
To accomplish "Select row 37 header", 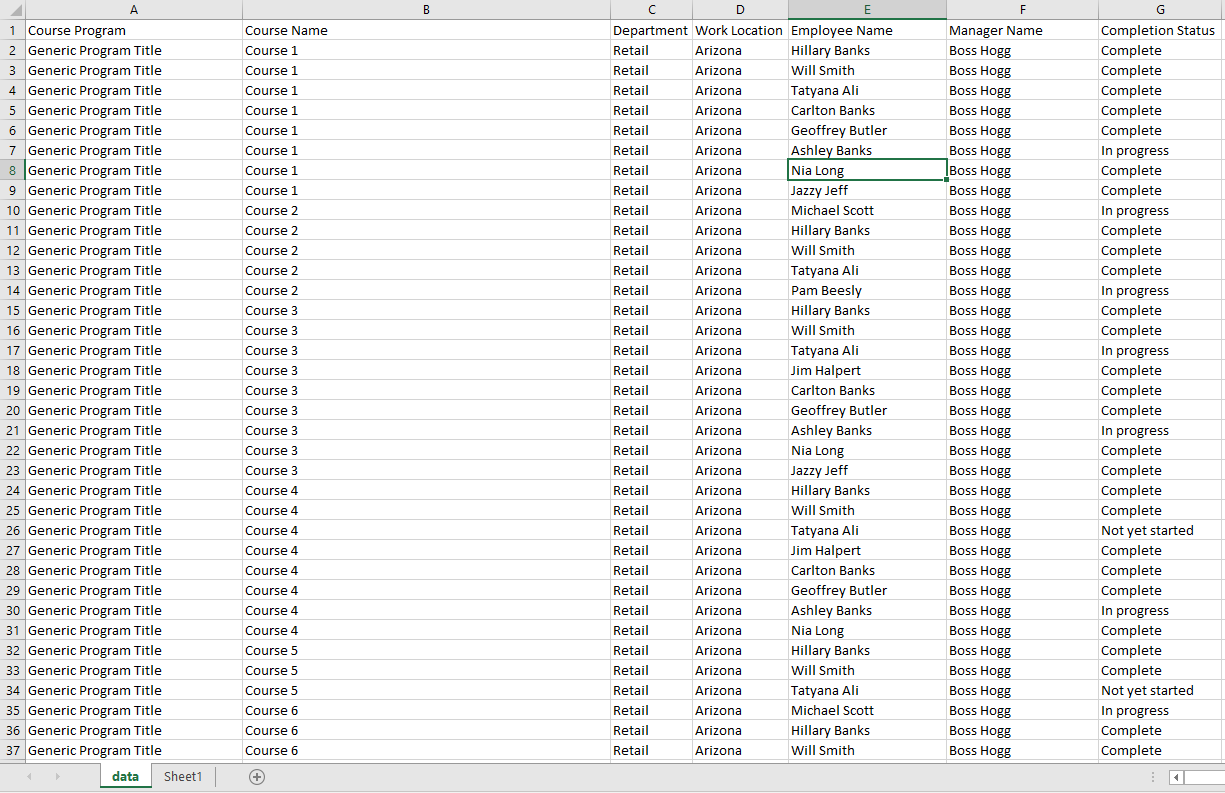I will pos(12,750).
